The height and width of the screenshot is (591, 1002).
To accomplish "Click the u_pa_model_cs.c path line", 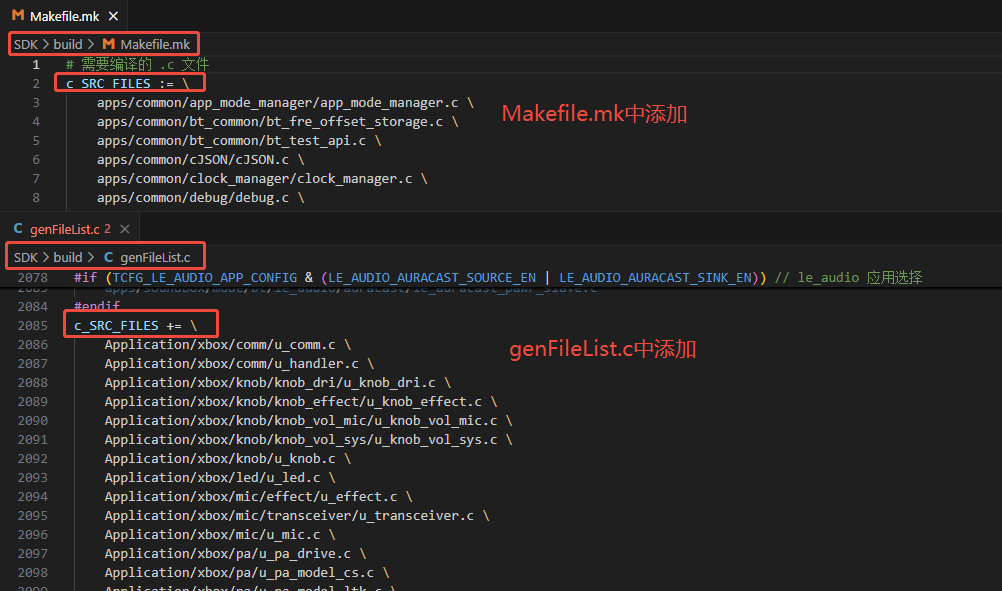I will pos(247,573).
